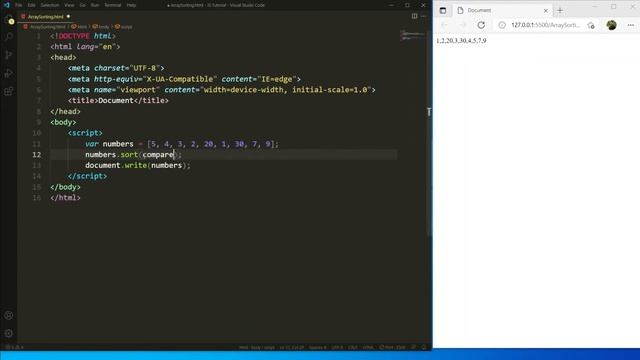Open the browser tab actions menu
Image resolution: width=640 pixels, height=360 pixels.
[x=443, y=10]
